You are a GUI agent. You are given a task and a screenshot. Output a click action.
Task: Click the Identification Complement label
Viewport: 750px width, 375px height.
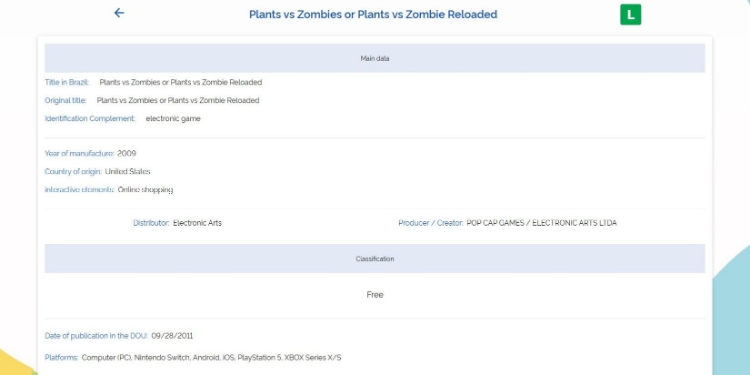click(x=90, y=119)
